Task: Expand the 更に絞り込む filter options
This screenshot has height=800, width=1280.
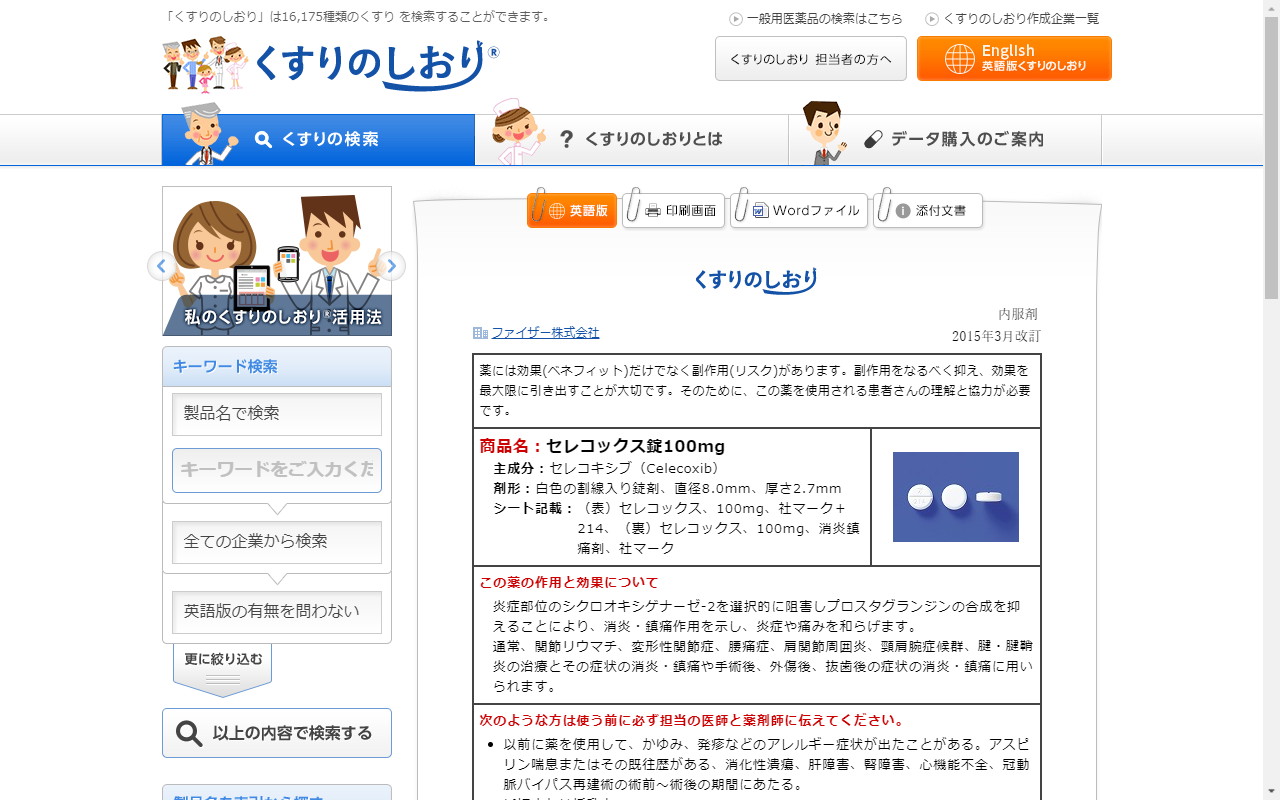Action: [223, 669]
